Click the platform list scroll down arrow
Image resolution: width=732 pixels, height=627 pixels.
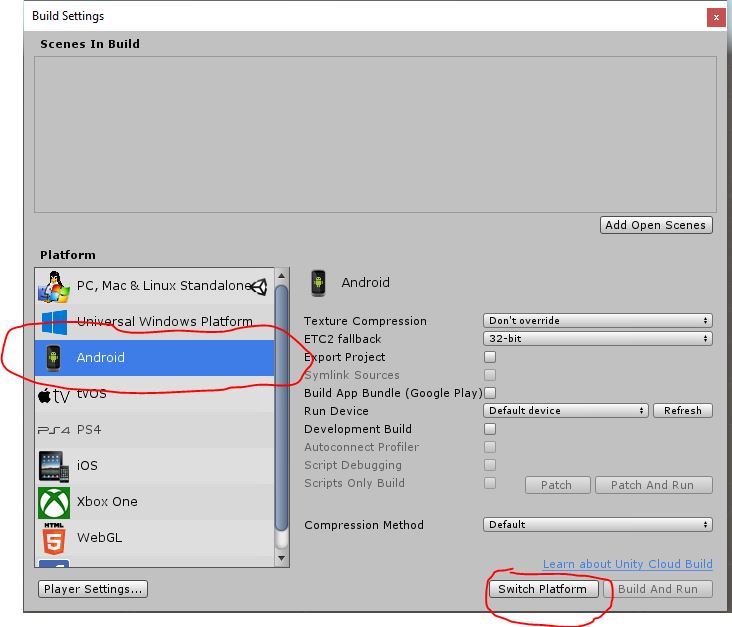pyautogui.click(x=282, y=558)
